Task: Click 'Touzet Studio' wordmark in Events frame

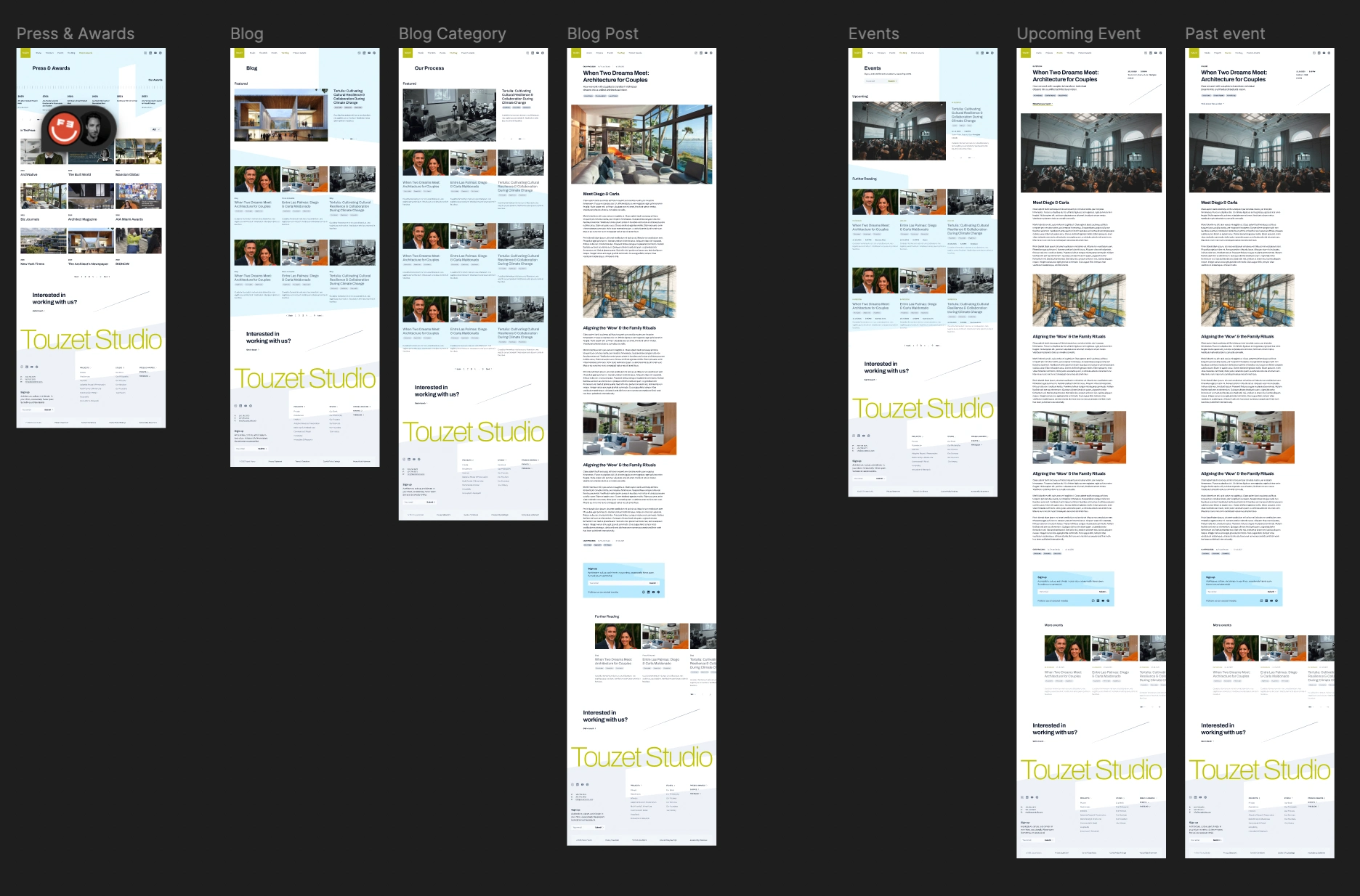Action: click(923, 409)
